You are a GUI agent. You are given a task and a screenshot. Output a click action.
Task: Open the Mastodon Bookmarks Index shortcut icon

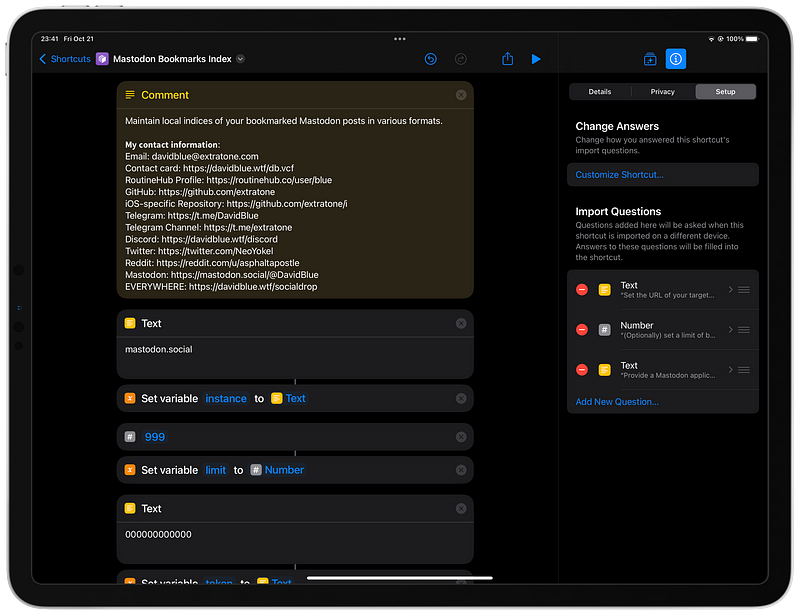click(103, 59)
